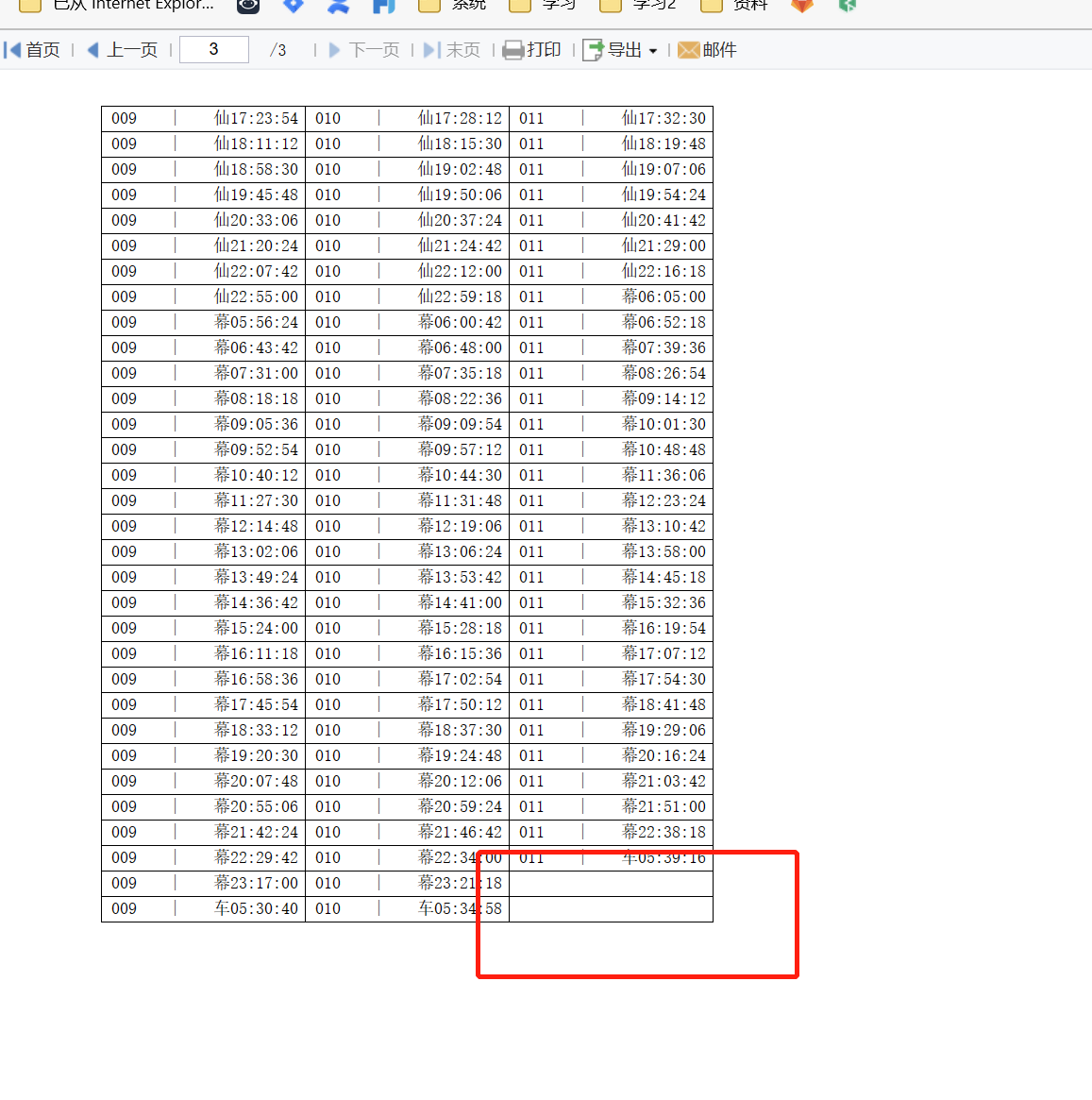Select the cell 蓦20:12:06
1092x1100 pixels.
coord(460,781)
